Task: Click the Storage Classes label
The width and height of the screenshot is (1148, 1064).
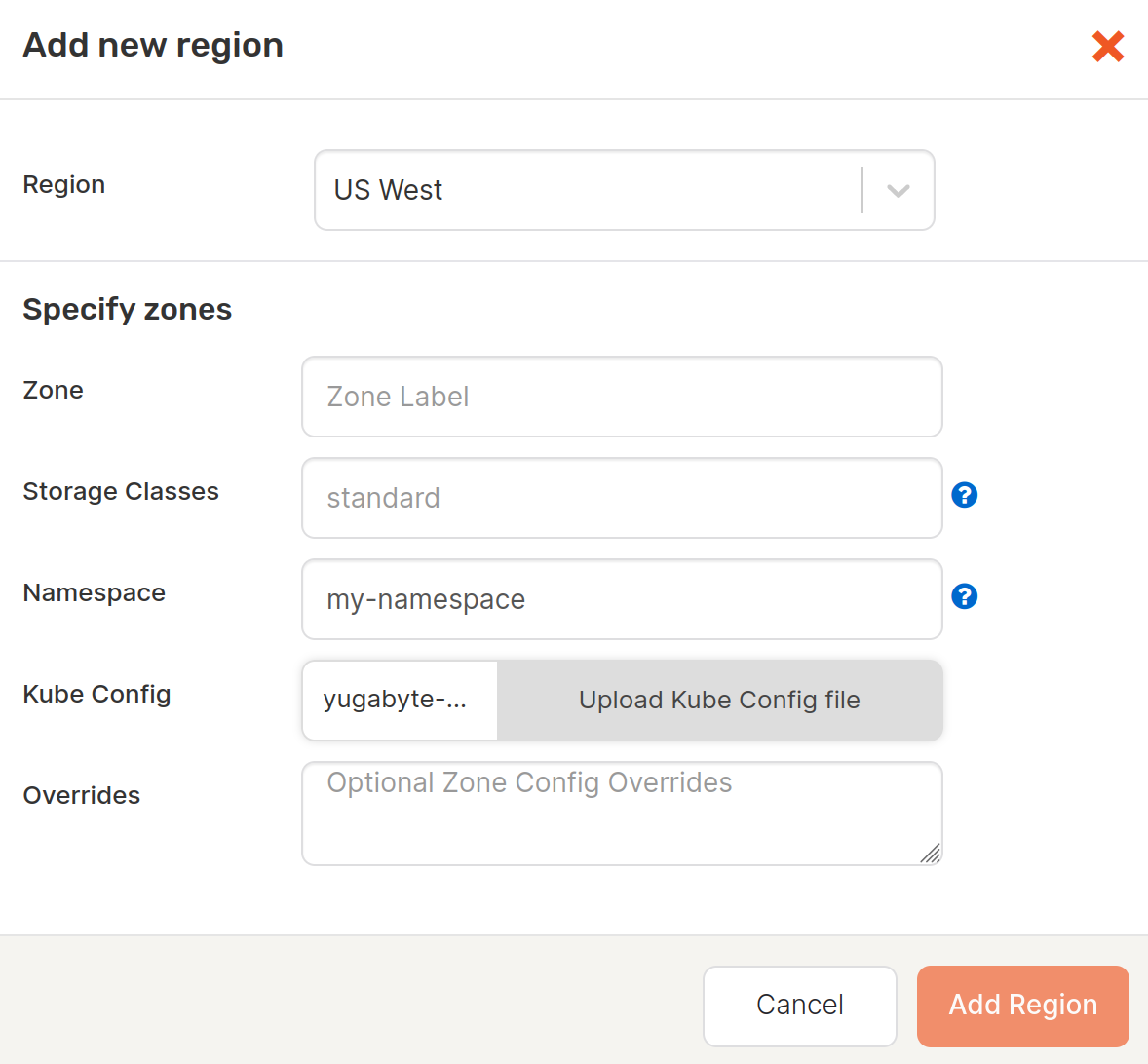Action: tap(121, 491)
